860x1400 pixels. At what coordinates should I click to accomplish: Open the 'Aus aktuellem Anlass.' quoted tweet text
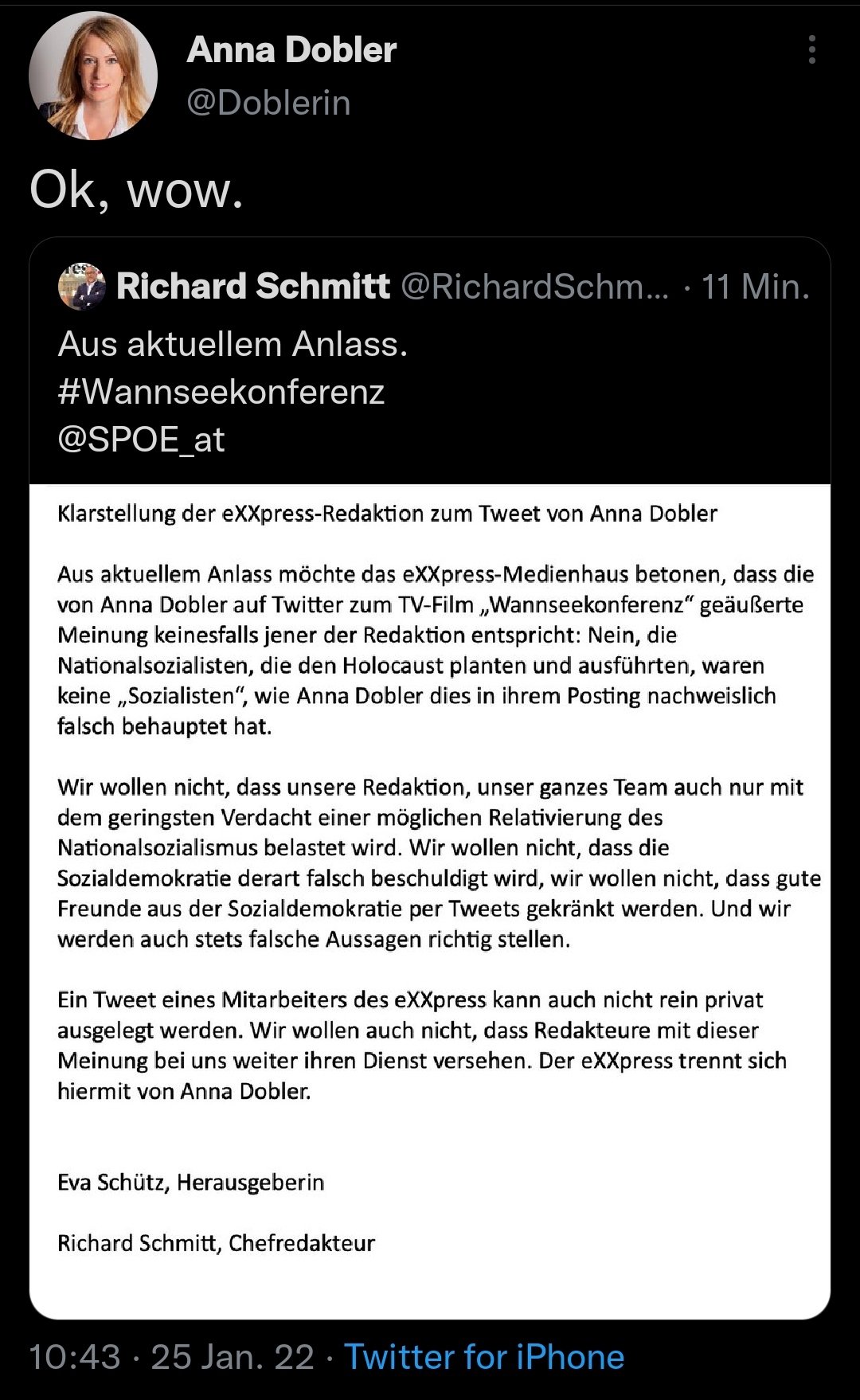[233, 344]
